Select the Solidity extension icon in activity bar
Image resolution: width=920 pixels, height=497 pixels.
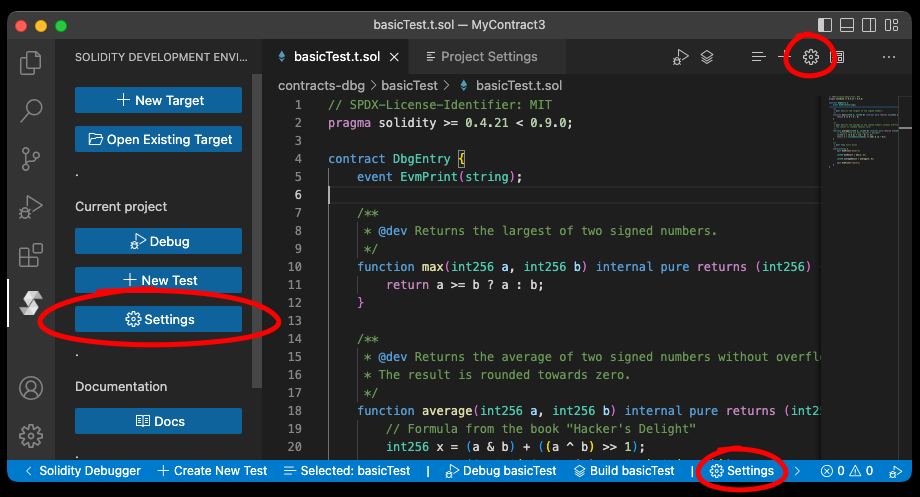point(31,304)
